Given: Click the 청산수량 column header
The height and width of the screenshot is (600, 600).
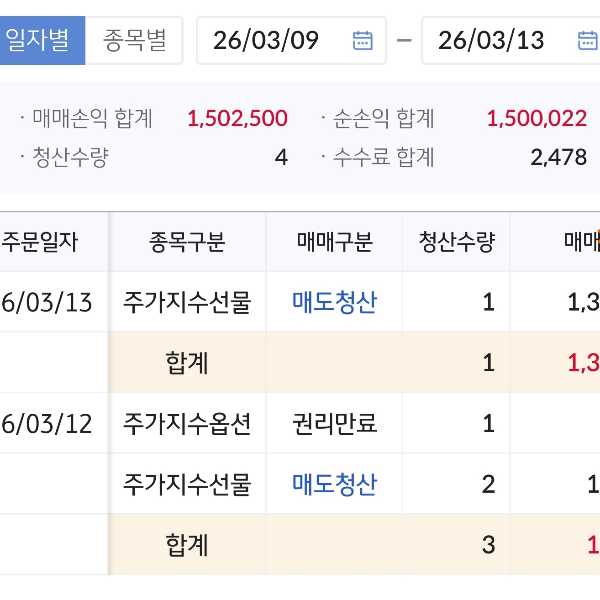Looking at the screenshot, I should tap(456, 241).
